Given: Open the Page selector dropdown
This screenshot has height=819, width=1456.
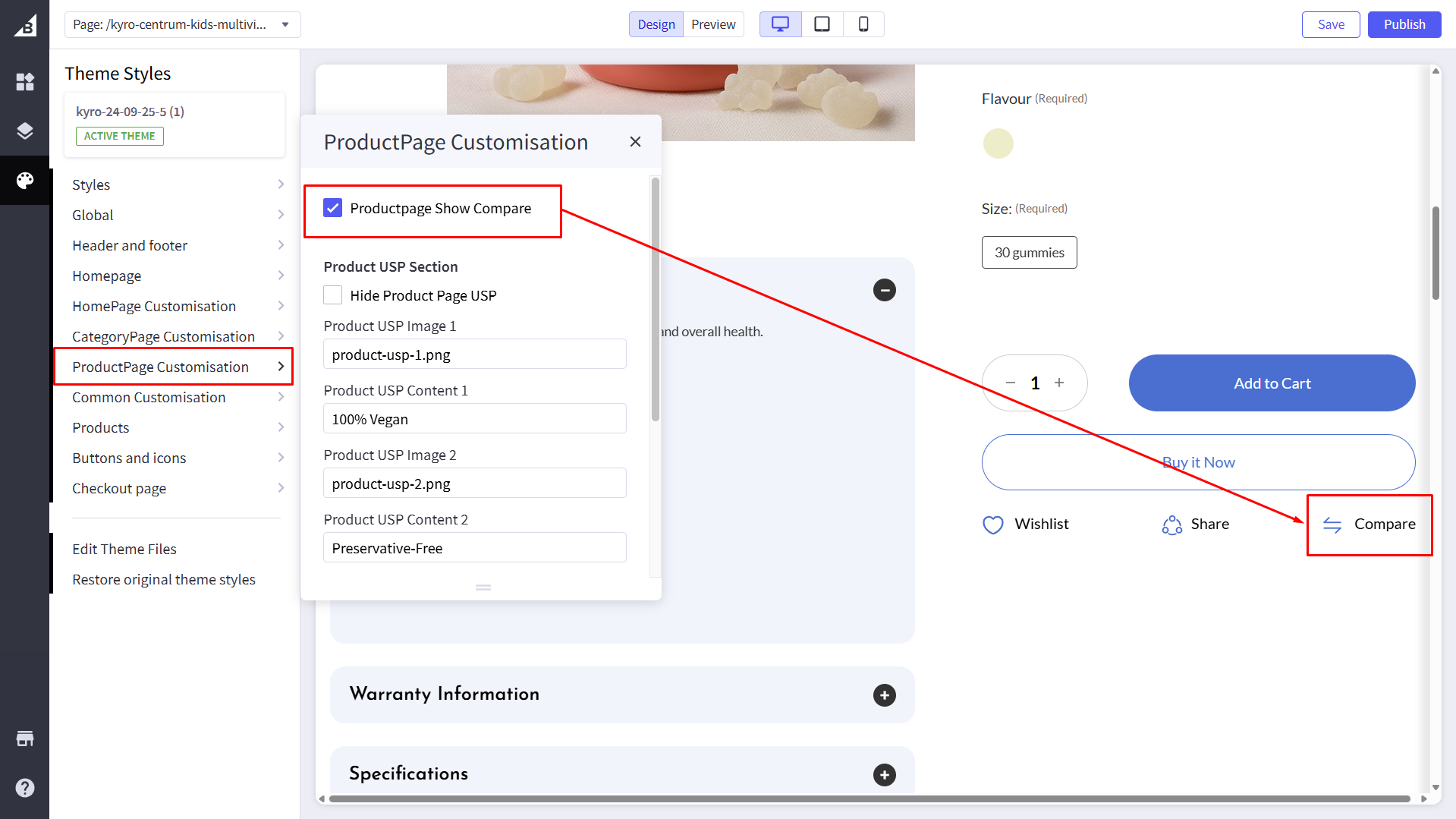Looking at the screenshot, I should (182, 24).
